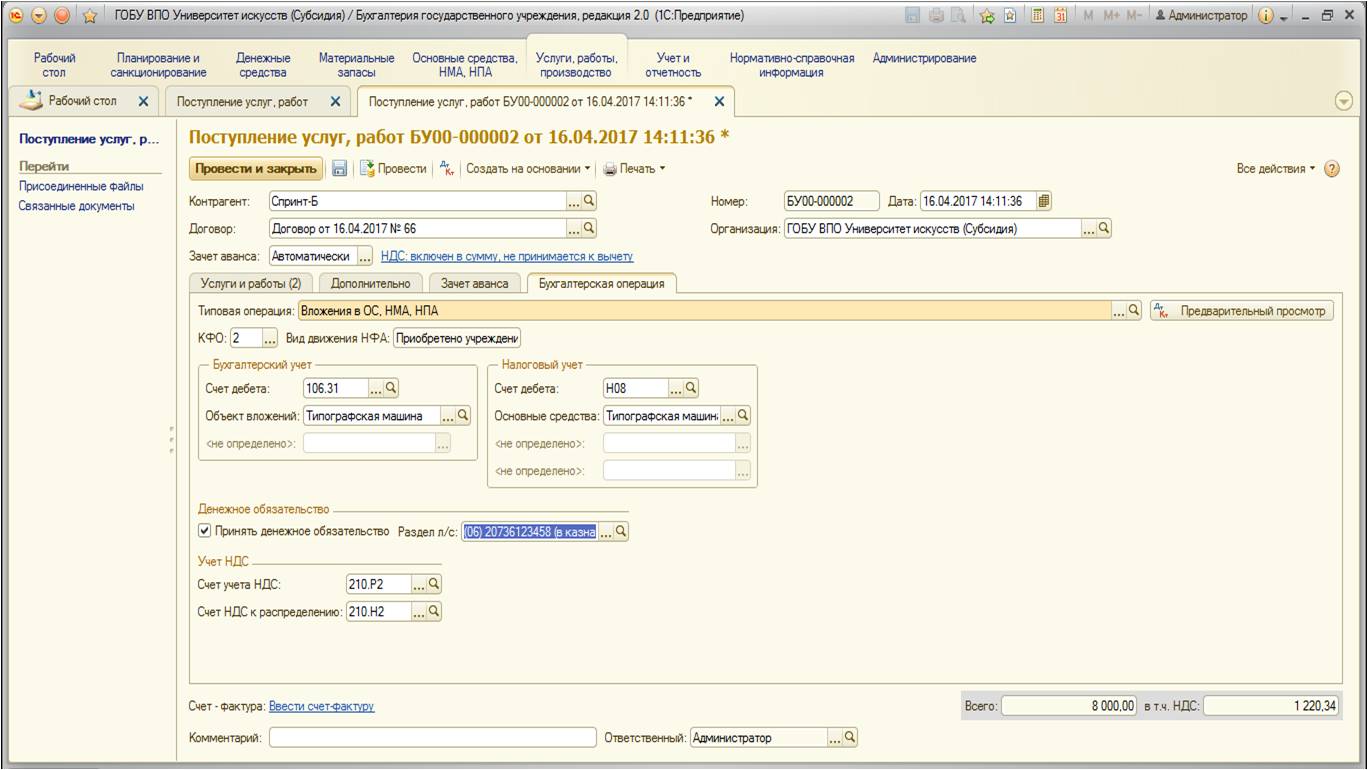Click magnifier next to Счет учета НДС

point(434,584)
